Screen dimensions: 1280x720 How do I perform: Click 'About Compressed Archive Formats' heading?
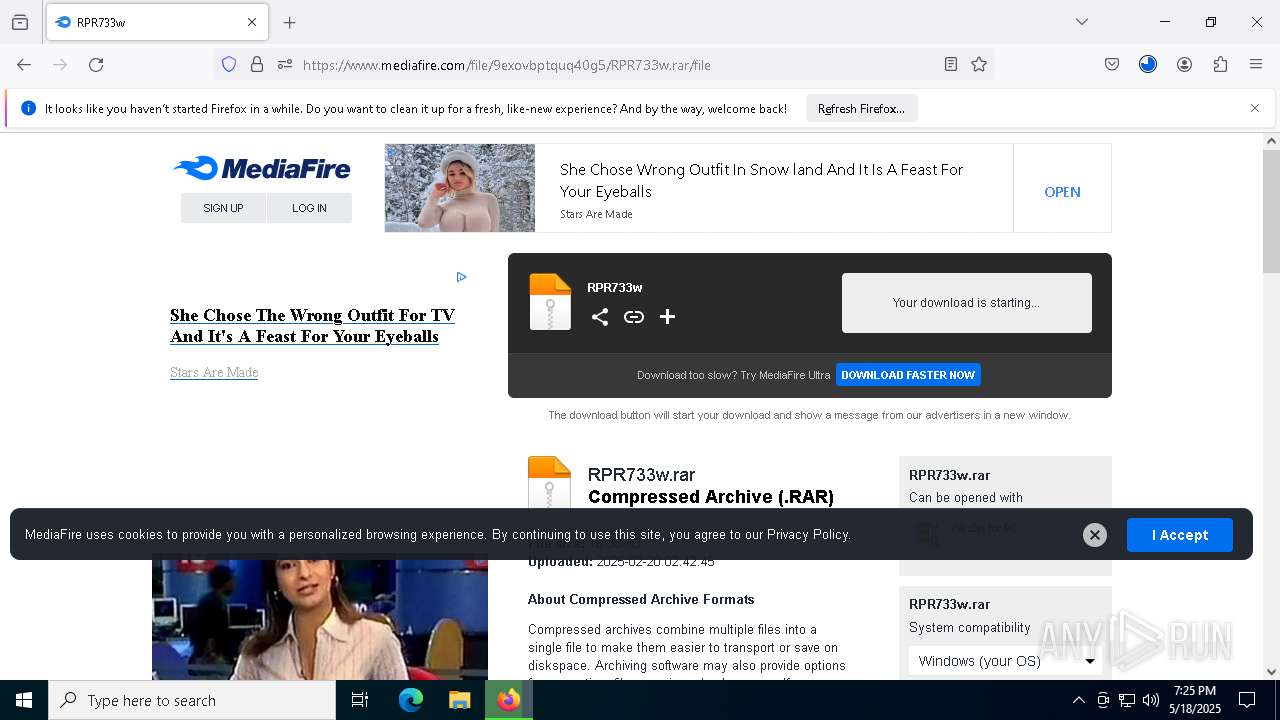pos(641,599)
